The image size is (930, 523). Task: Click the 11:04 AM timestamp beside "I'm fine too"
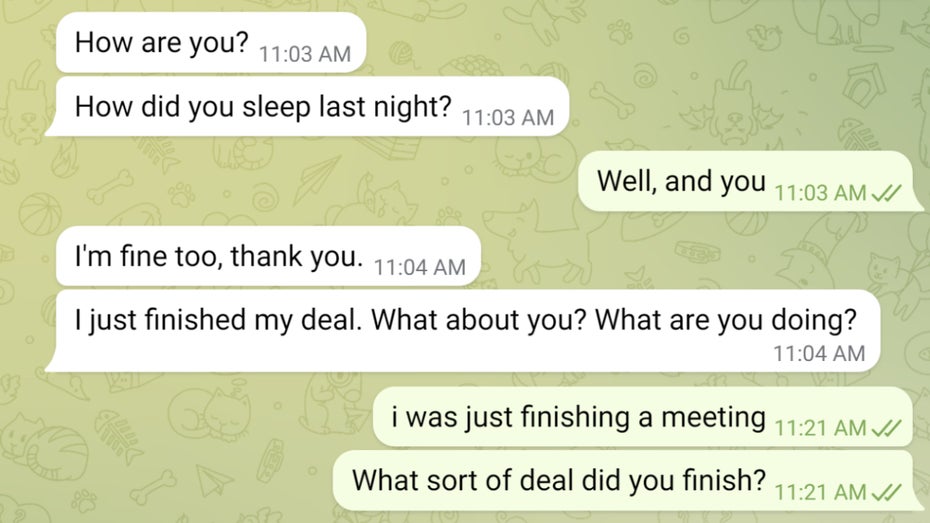click(419, 268)
